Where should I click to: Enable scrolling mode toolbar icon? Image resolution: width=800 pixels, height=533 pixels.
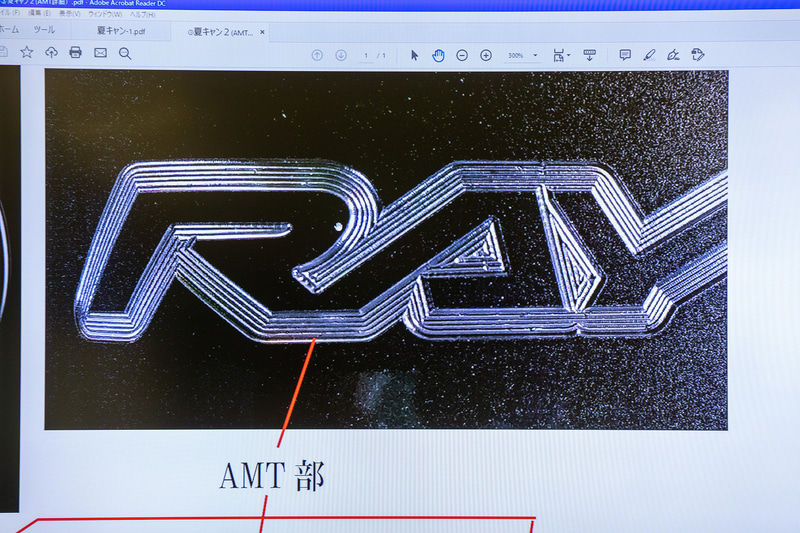(x=590, y=55)
